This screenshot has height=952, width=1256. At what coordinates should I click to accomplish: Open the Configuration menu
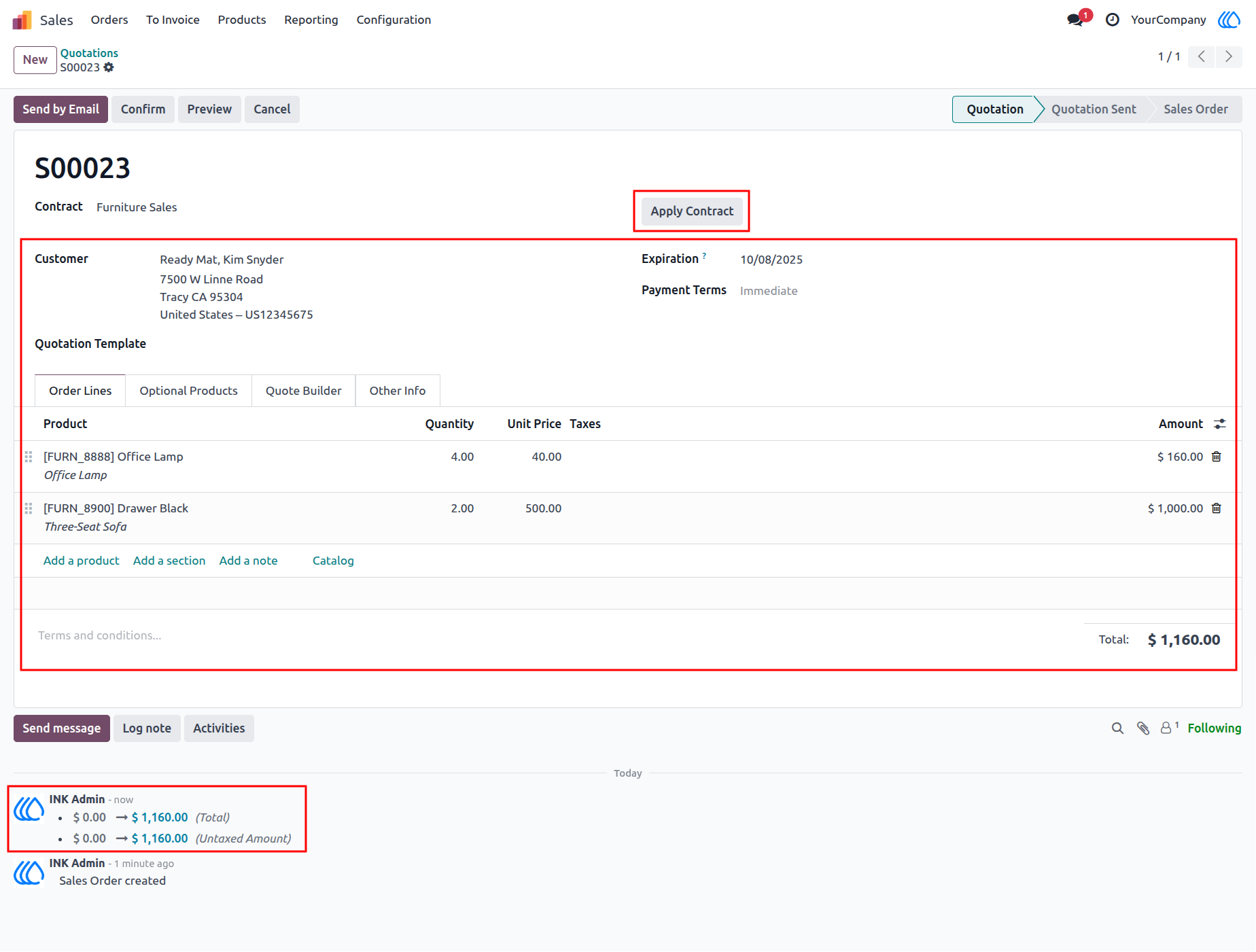(x=394, y=20)
